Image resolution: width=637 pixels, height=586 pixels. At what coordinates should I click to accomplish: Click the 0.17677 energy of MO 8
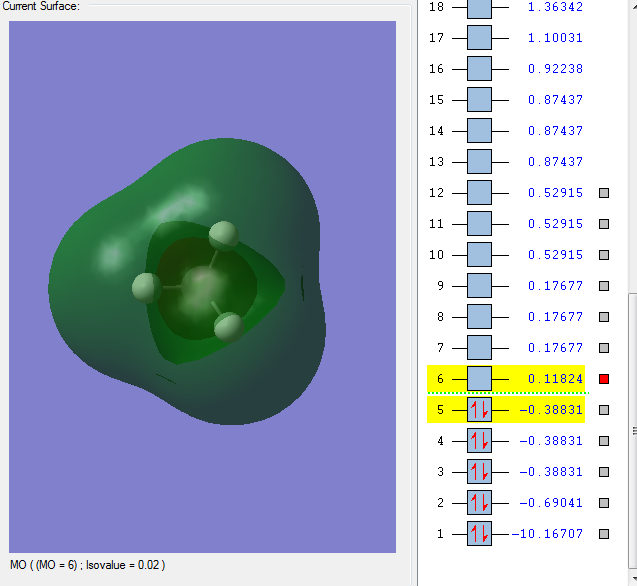pyautogui.click(x=555, y=317)
